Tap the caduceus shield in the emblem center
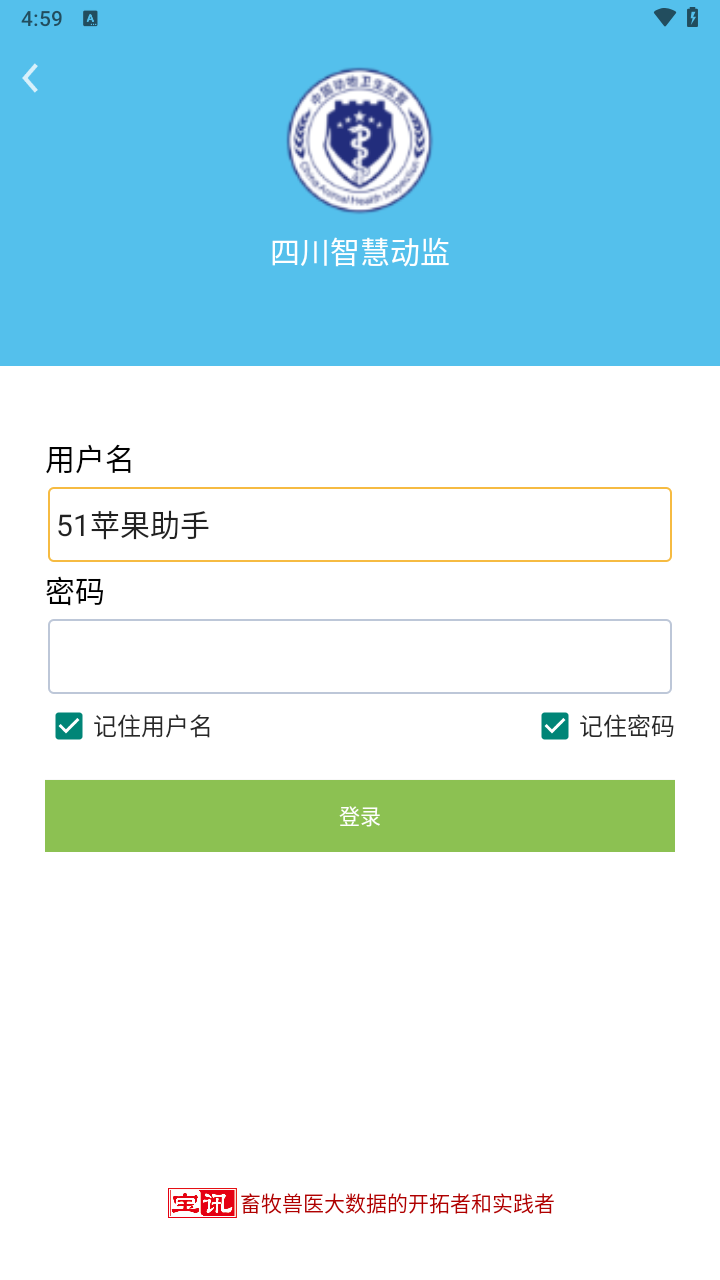Viewport: 720px width, 1280px height. pos(360,140)
